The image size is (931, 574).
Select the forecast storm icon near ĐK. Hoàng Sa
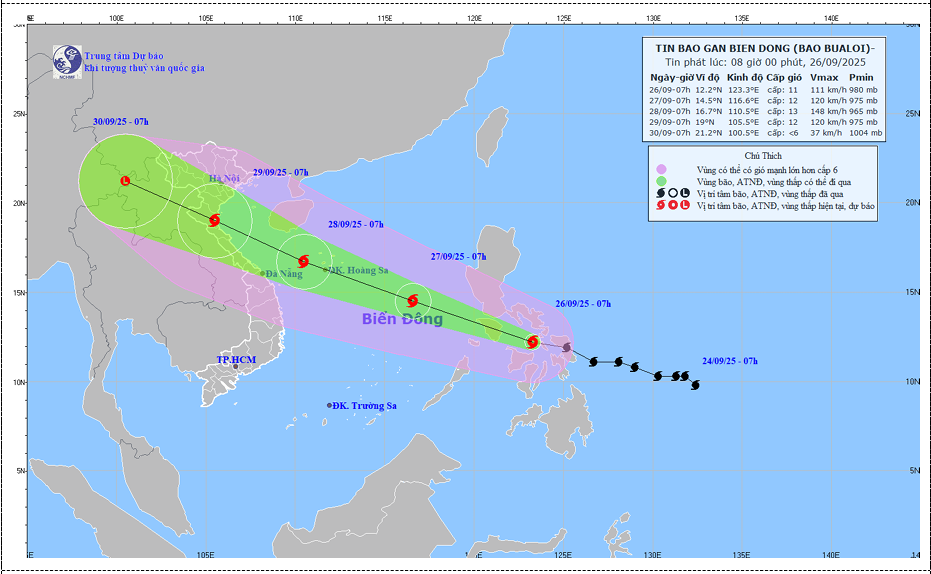303,262
